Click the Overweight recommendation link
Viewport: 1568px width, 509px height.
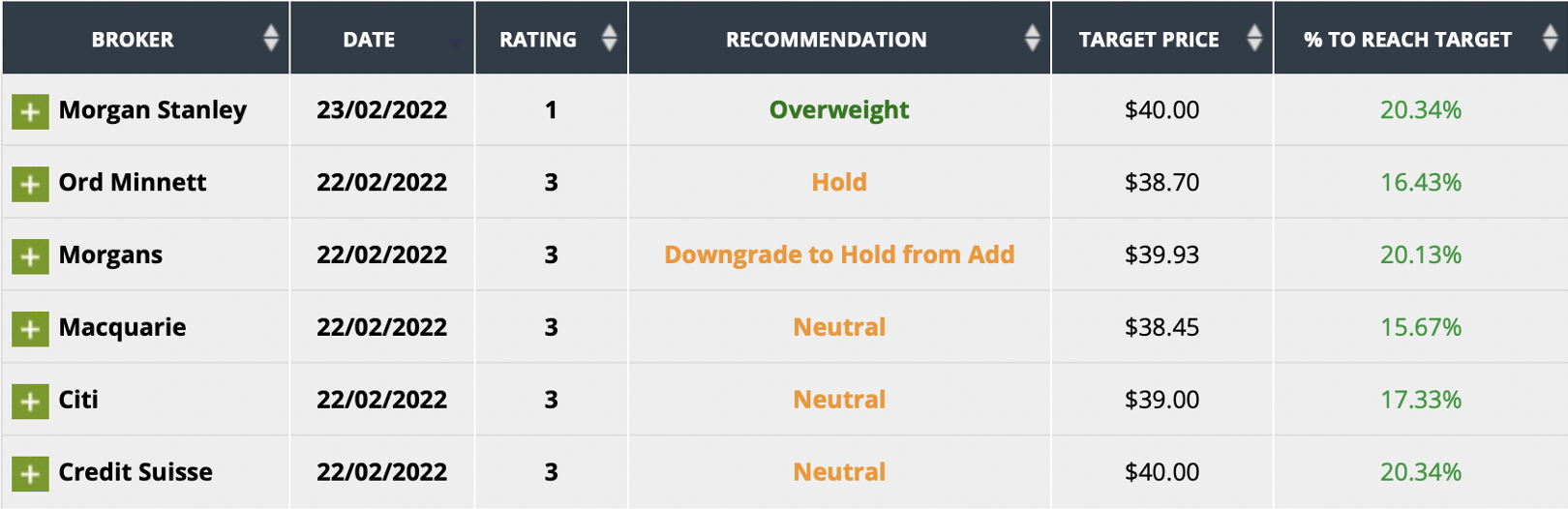click(x=838, y=110)
